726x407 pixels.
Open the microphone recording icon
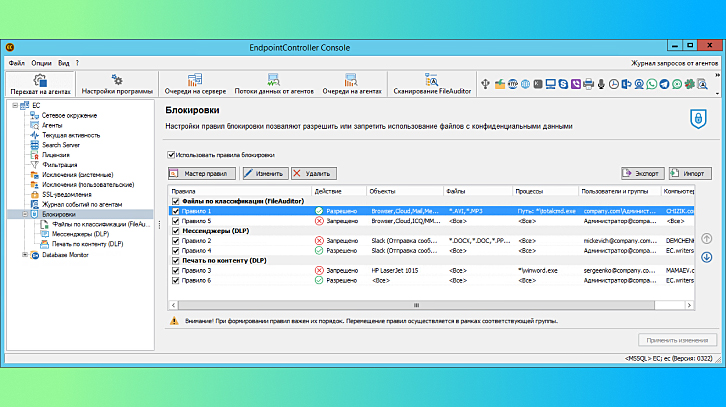(601, 84)
